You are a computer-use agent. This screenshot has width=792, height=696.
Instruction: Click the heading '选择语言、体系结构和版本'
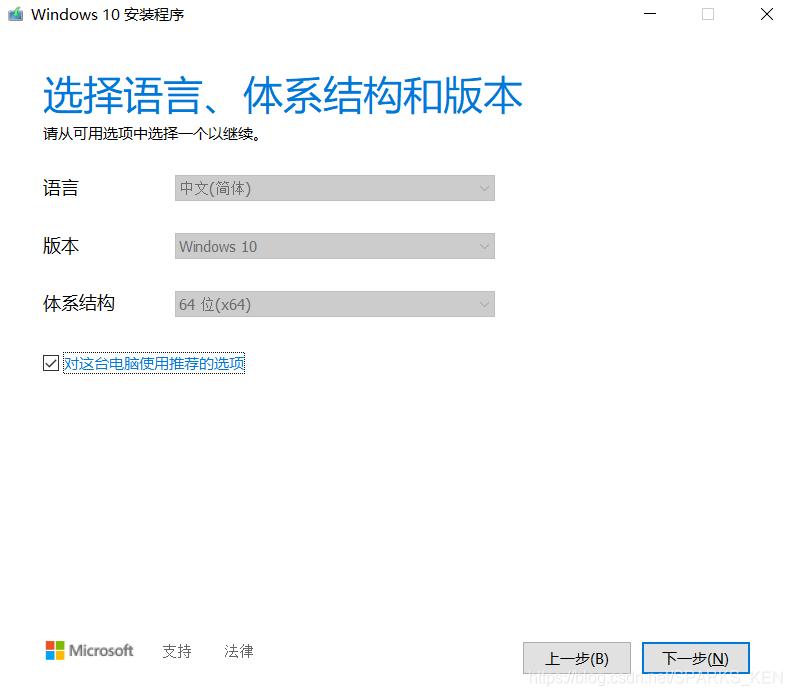pyautogui.click(x=282, y=95)
